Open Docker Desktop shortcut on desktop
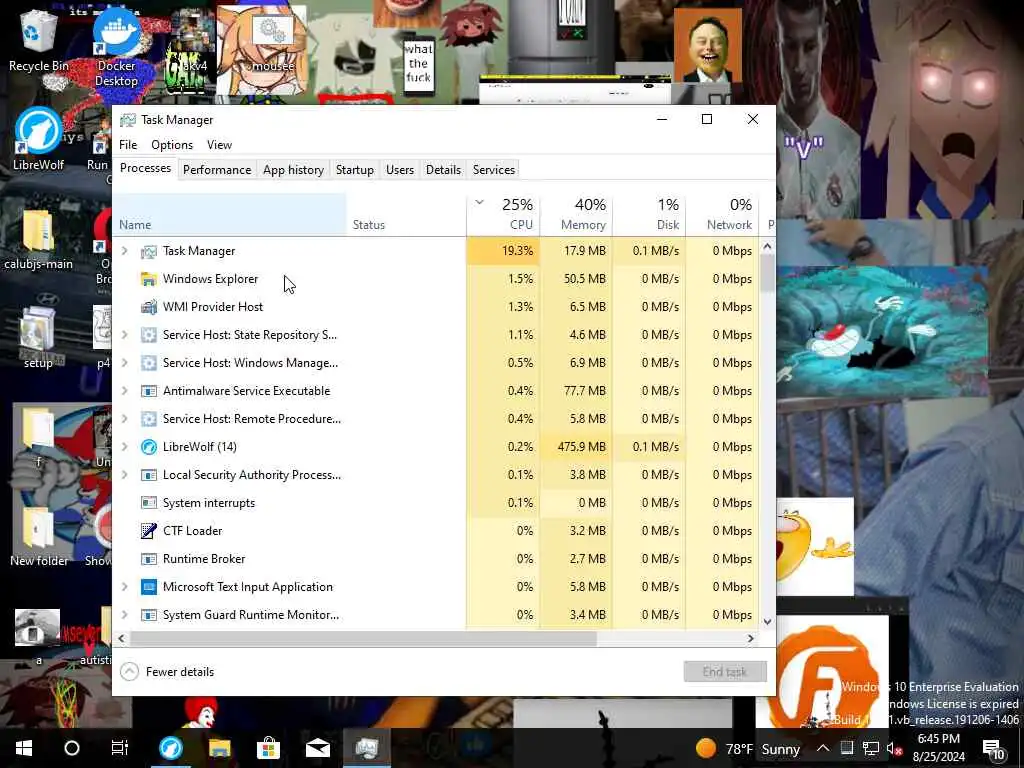The image size is (1024, 768). [116, 47]
